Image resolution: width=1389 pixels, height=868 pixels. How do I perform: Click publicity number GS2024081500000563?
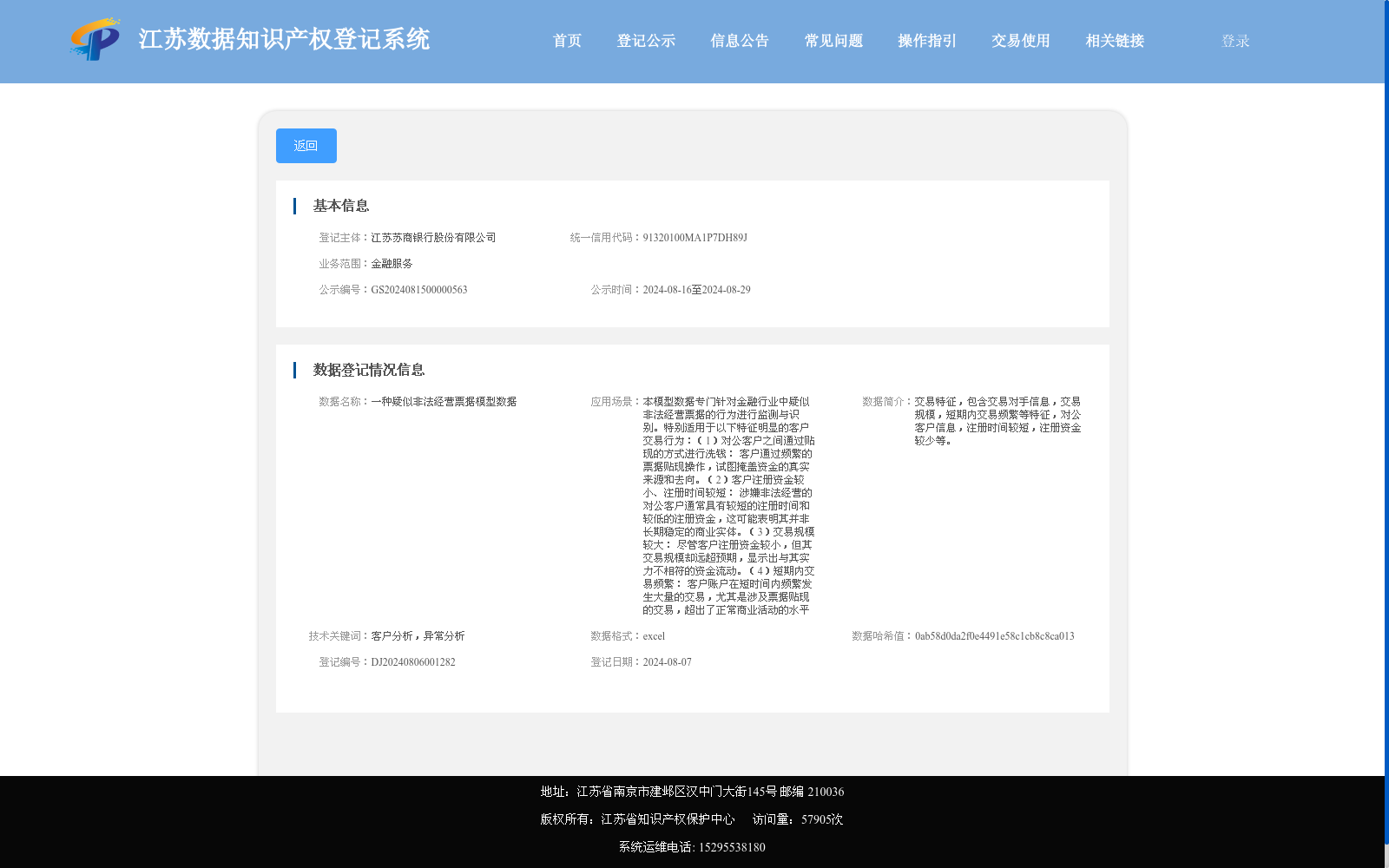pos(419,290)
